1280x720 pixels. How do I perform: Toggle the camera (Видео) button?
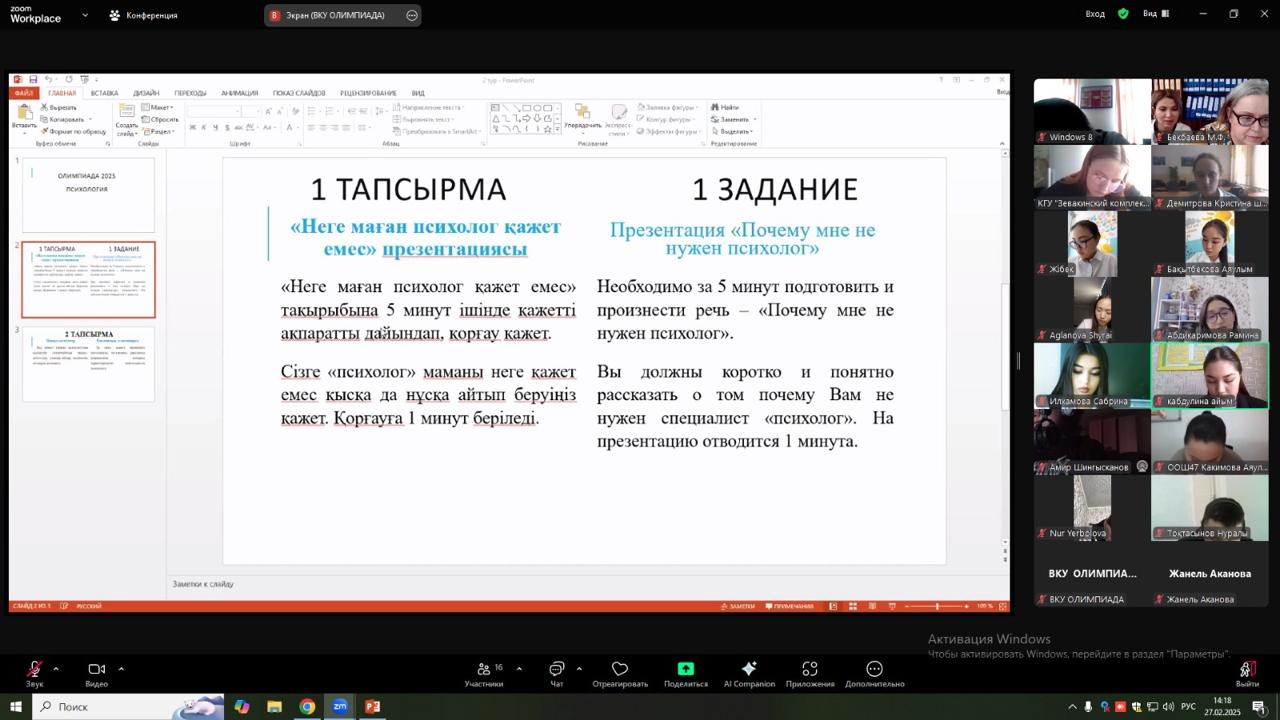click(x=96, y=670)
